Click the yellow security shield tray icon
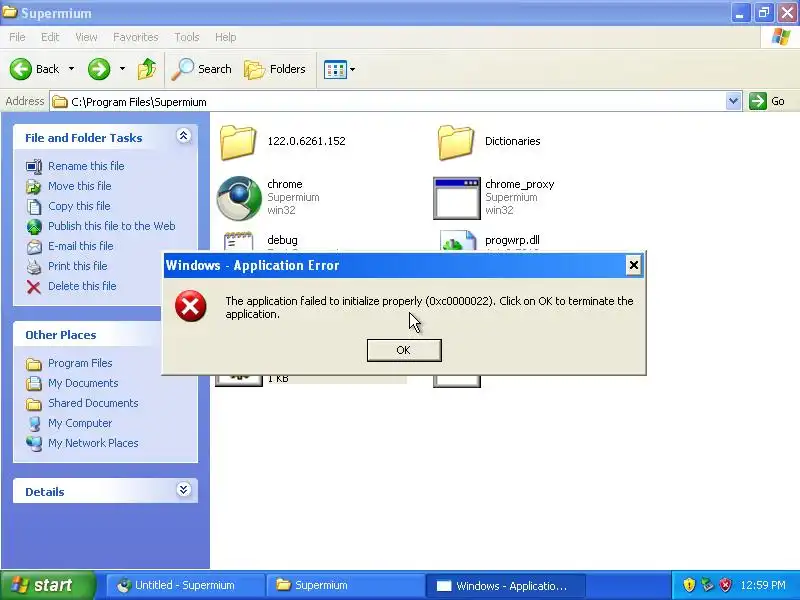The height and width of the screenshot is (600, 800). (x=689, y=585)
